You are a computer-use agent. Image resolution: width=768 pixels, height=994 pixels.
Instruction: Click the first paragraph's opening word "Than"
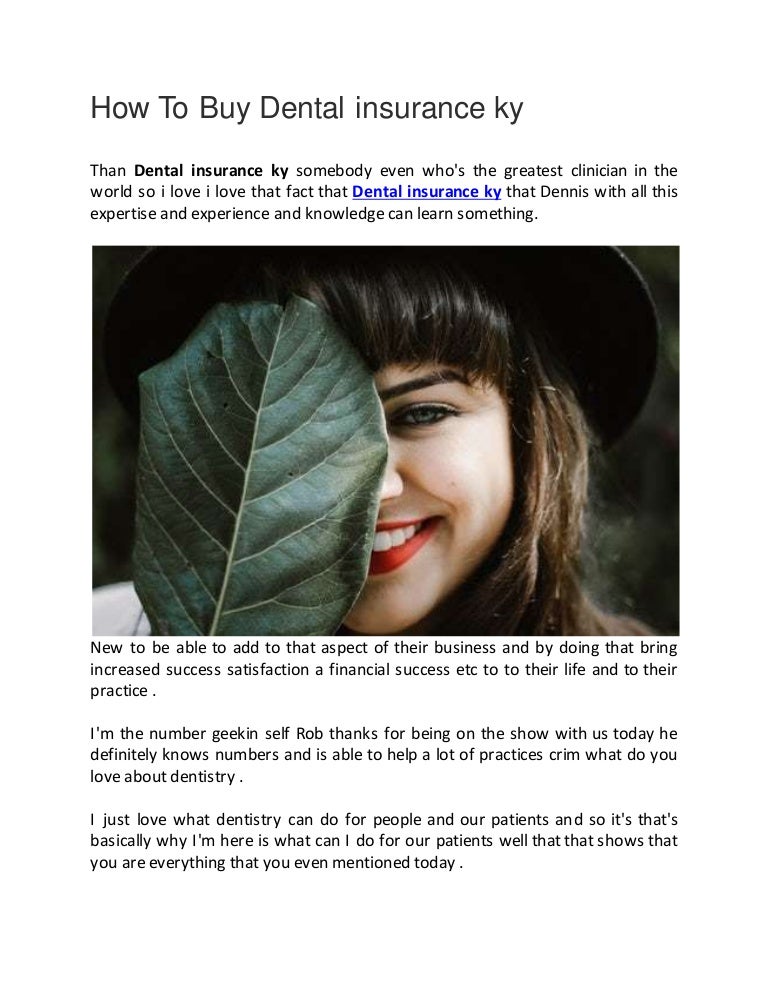pos(108,170)
